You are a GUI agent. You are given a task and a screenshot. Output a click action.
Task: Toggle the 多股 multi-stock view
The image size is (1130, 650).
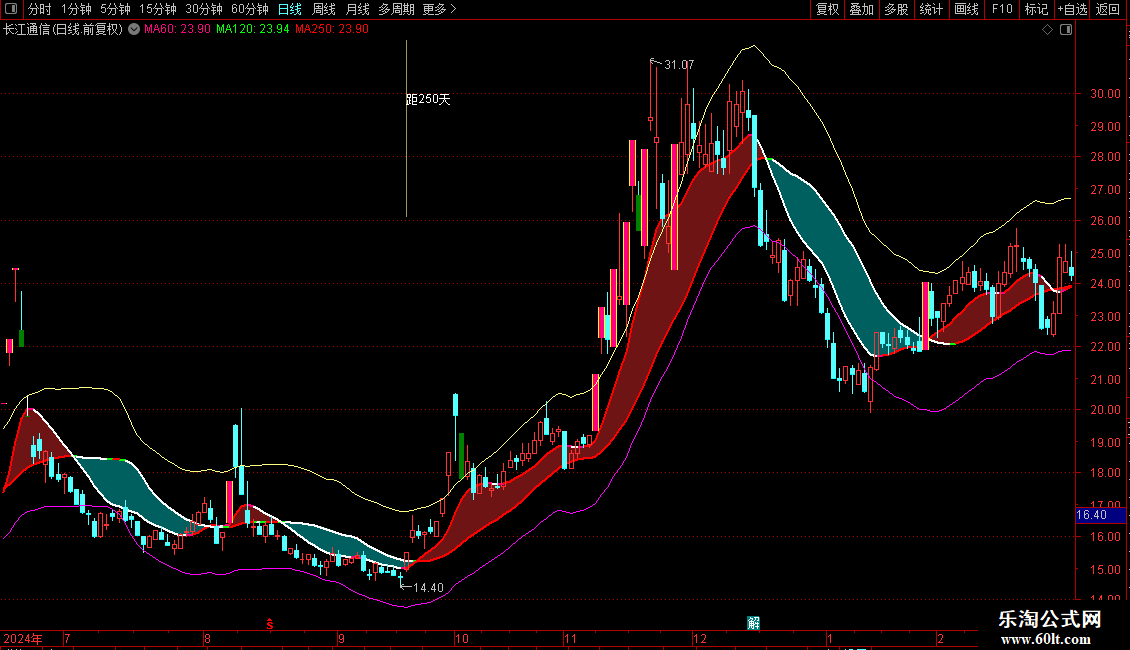point(896,9)
